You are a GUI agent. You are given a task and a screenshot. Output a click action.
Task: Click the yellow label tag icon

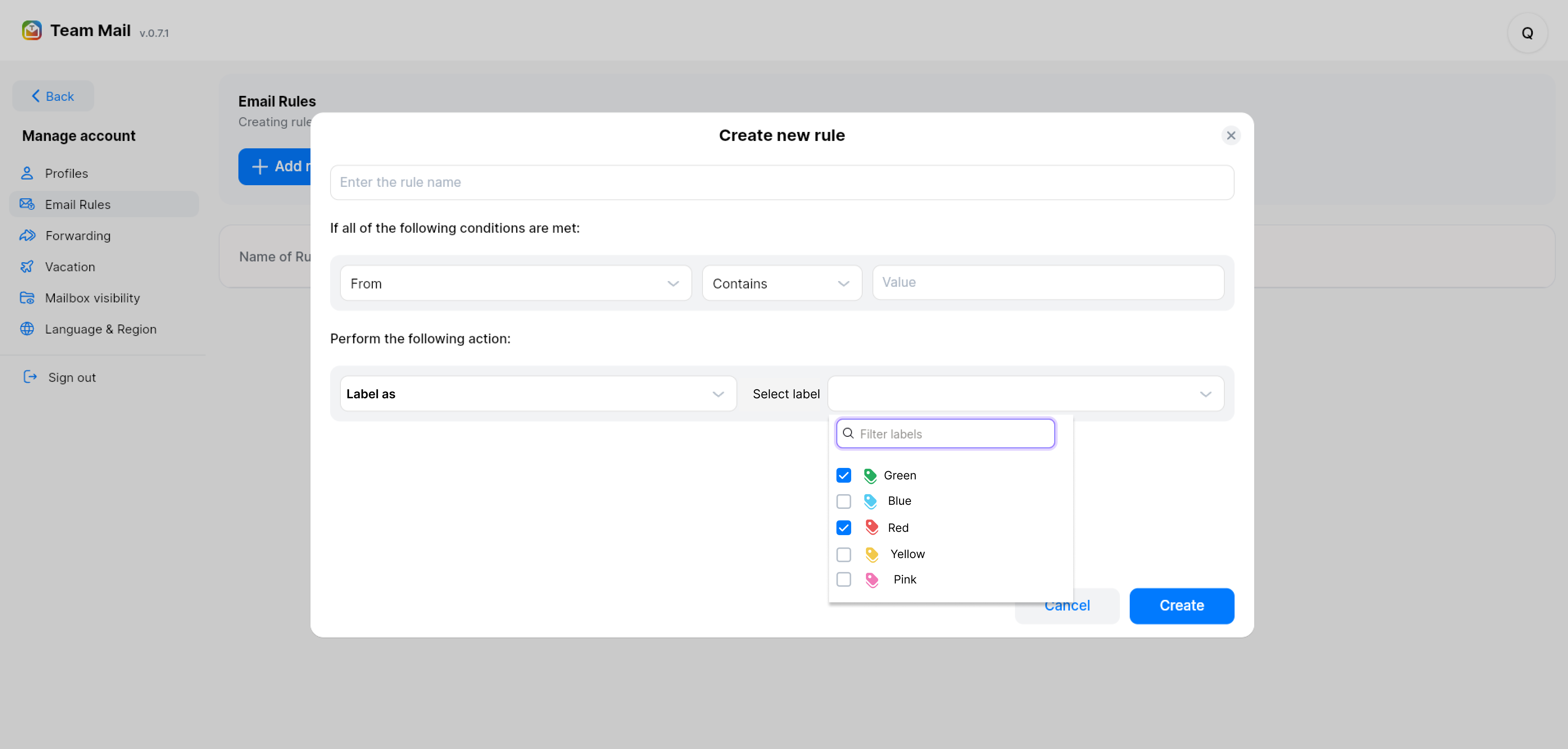click(x=872, y=554)
